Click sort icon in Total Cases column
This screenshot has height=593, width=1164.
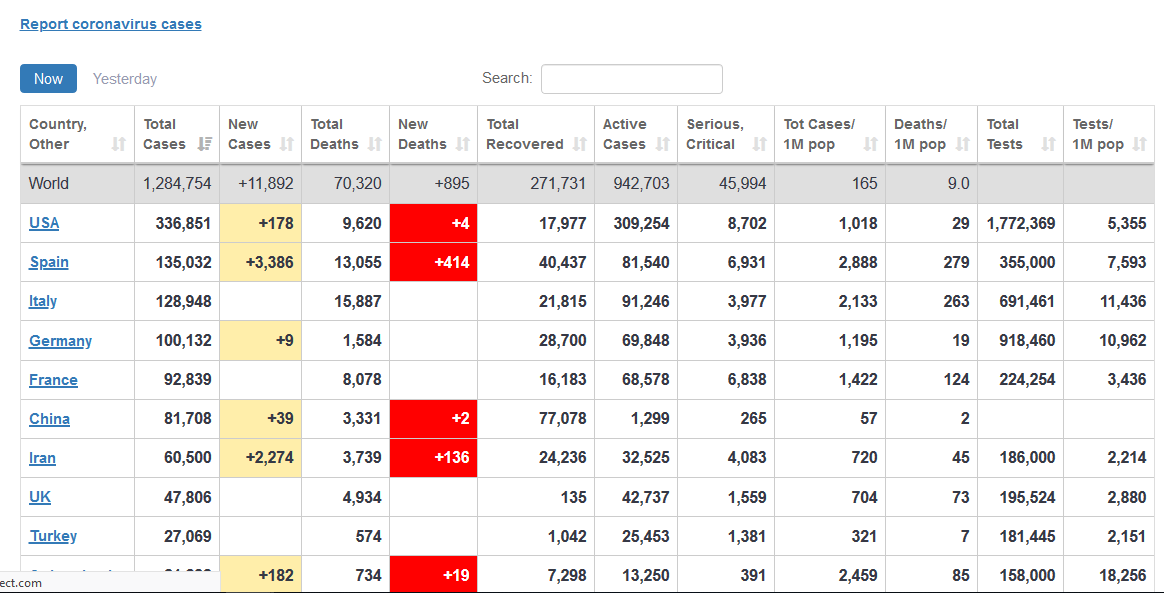tap(205, 144)
